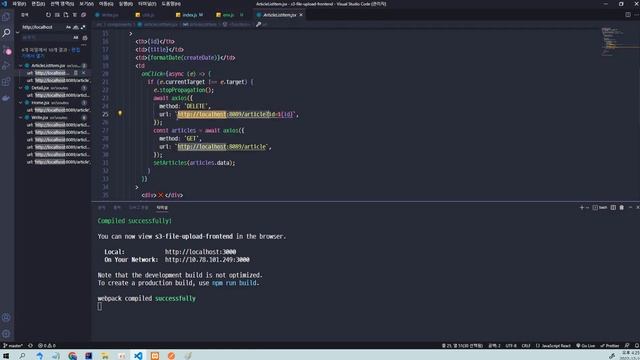Toggle Match Whole Word in search box

click(76, 27)
